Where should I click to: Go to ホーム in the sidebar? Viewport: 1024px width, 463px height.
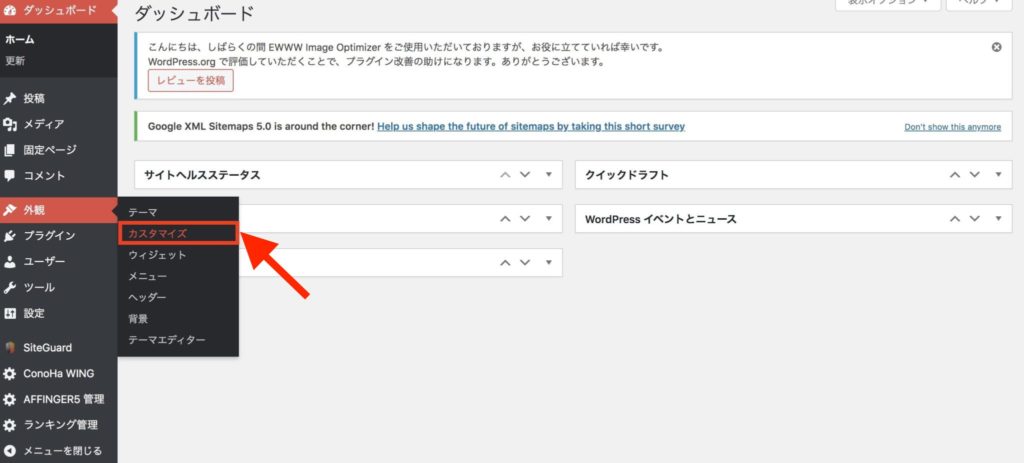(20, 39)
